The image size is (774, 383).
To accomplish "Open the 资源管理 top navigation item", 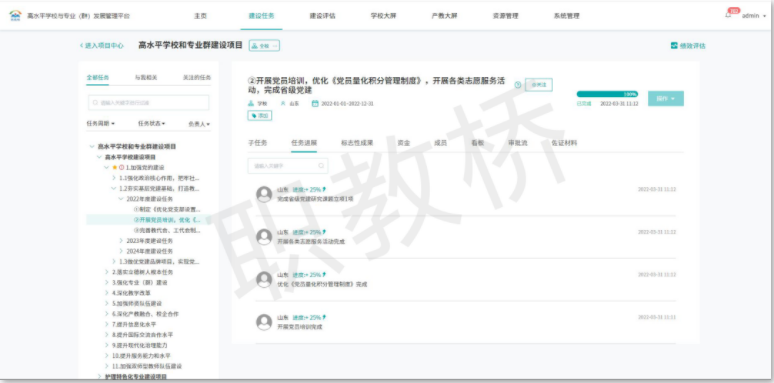I will [x=505, y=16].
